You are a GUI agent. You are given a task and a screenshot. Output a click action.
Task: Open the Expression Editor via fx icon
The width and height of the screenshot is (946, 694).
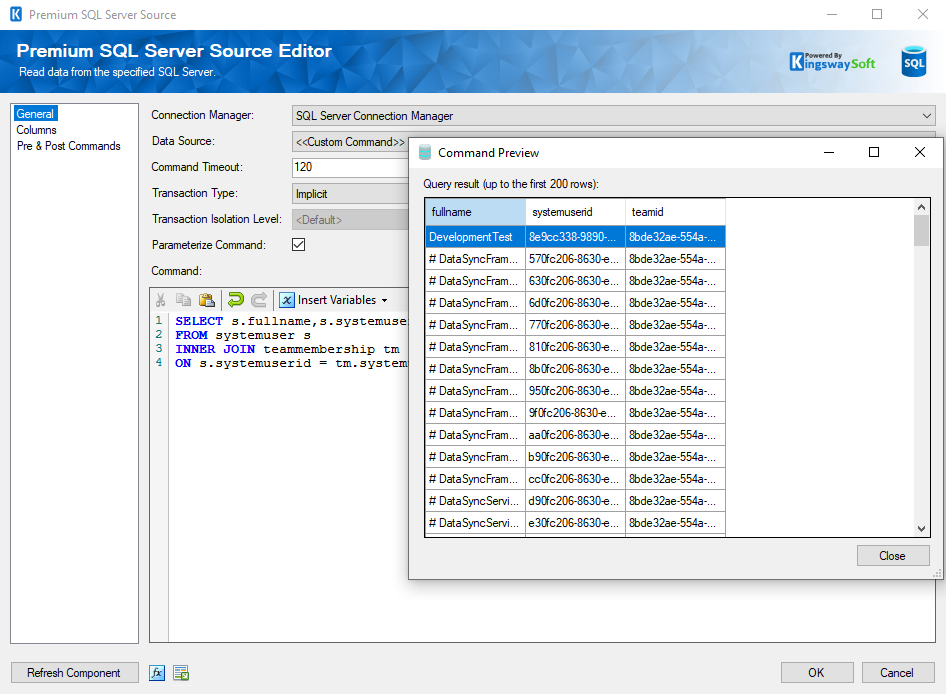[x=157, y=673]
